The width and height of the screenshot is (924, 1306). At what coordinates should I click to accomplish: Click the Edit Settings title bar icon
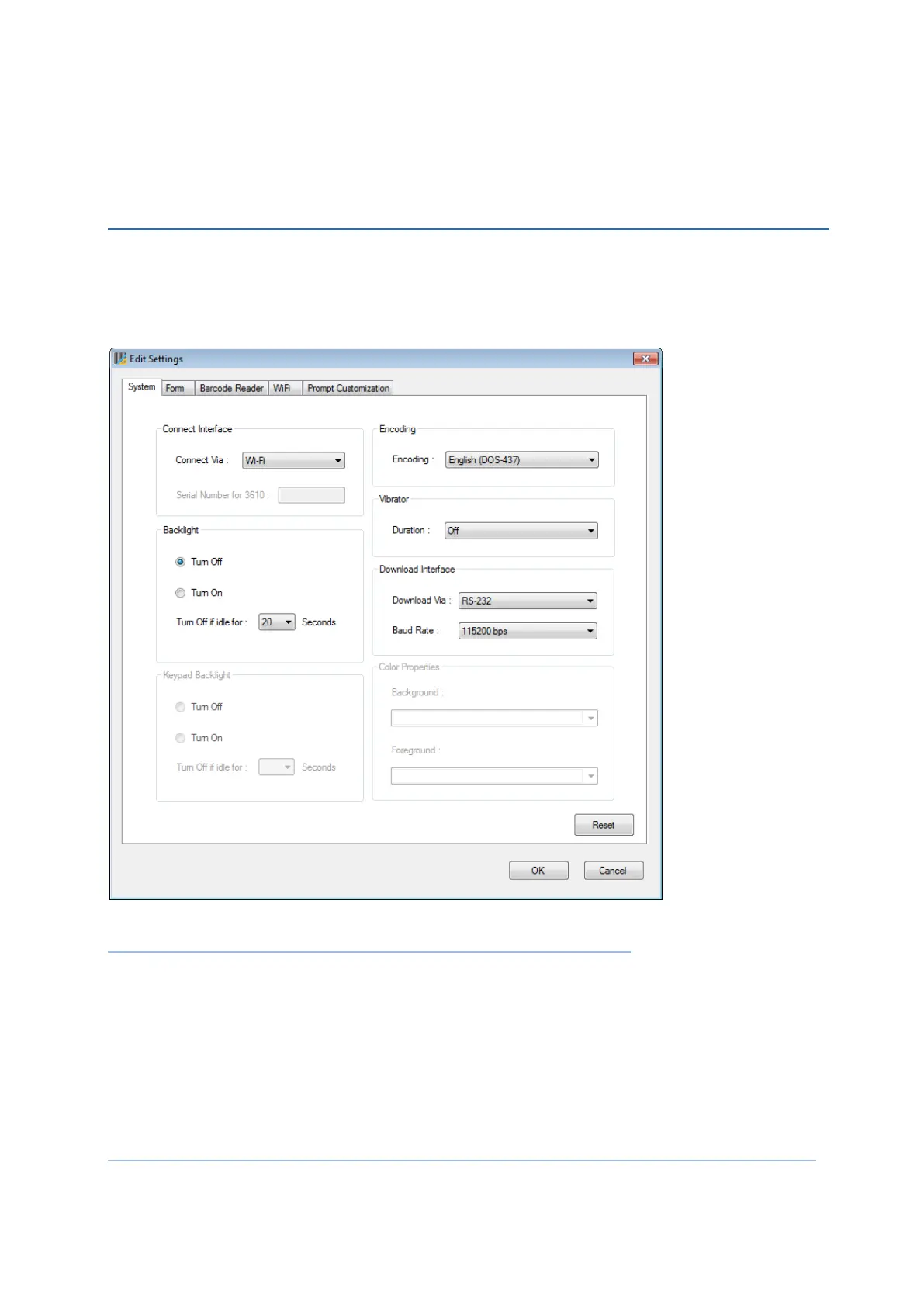click(x=120, y=359)
